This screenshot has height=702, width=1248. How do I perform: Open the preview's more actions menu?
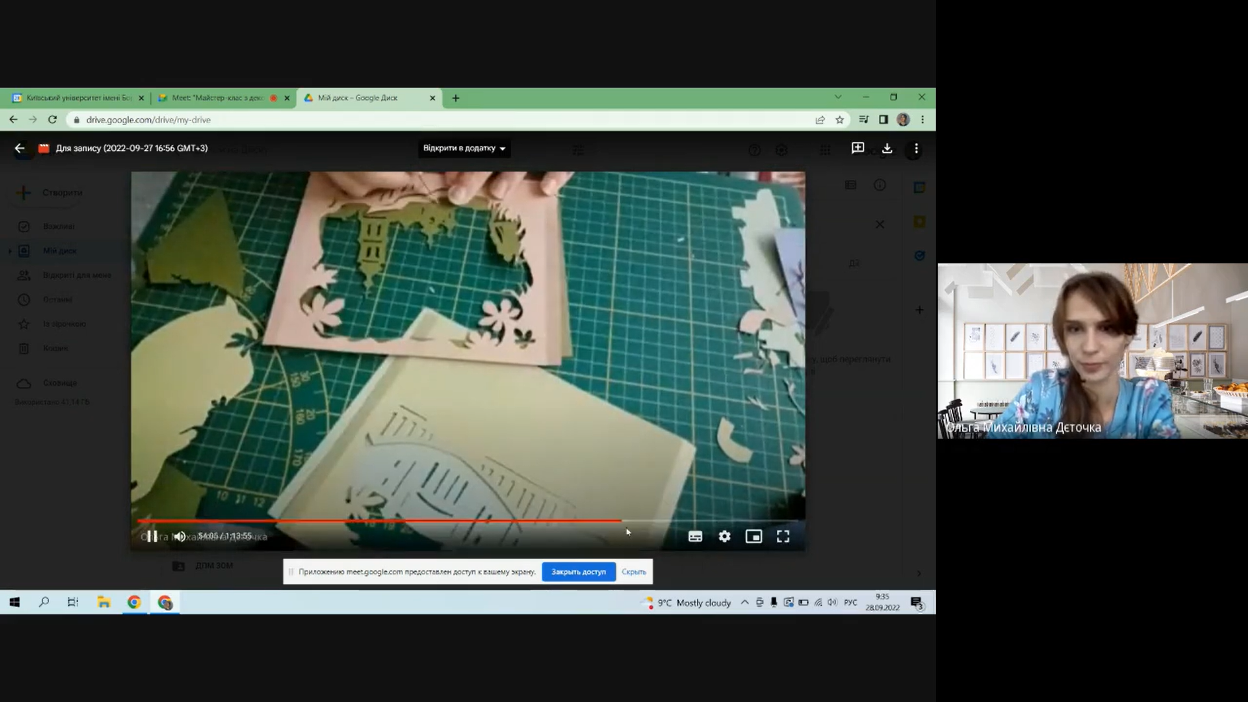coord(916,148)
